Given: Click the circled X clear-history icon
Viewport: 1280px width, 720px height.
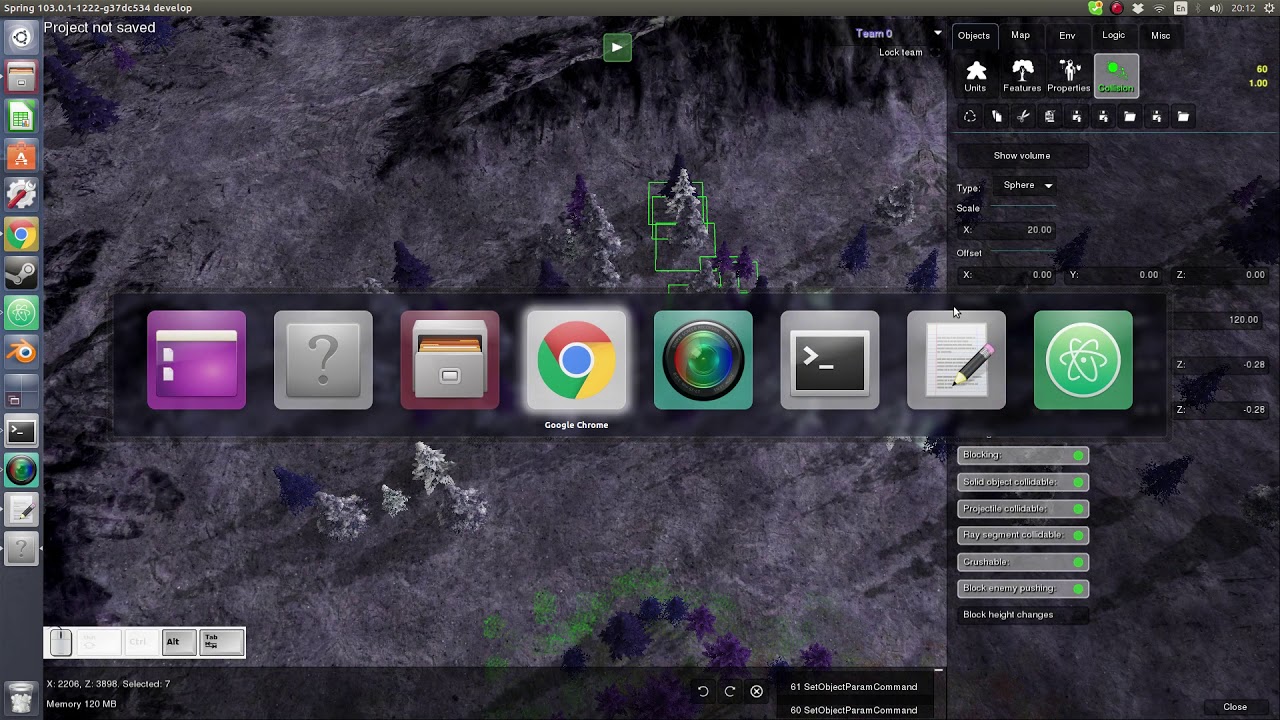Looking at the screenshot, I should coord(756,691).
